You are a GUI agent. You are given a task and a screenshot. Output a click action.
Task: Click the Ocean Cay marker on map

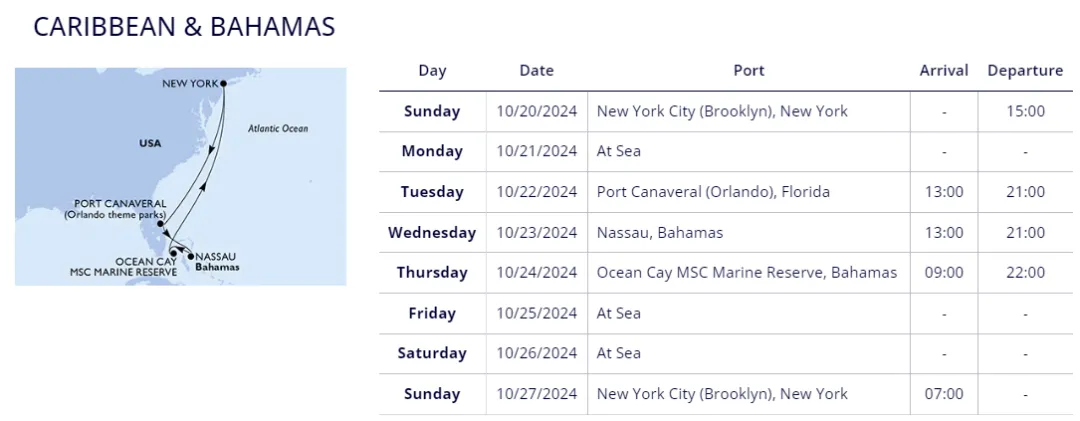click(174, 254)
